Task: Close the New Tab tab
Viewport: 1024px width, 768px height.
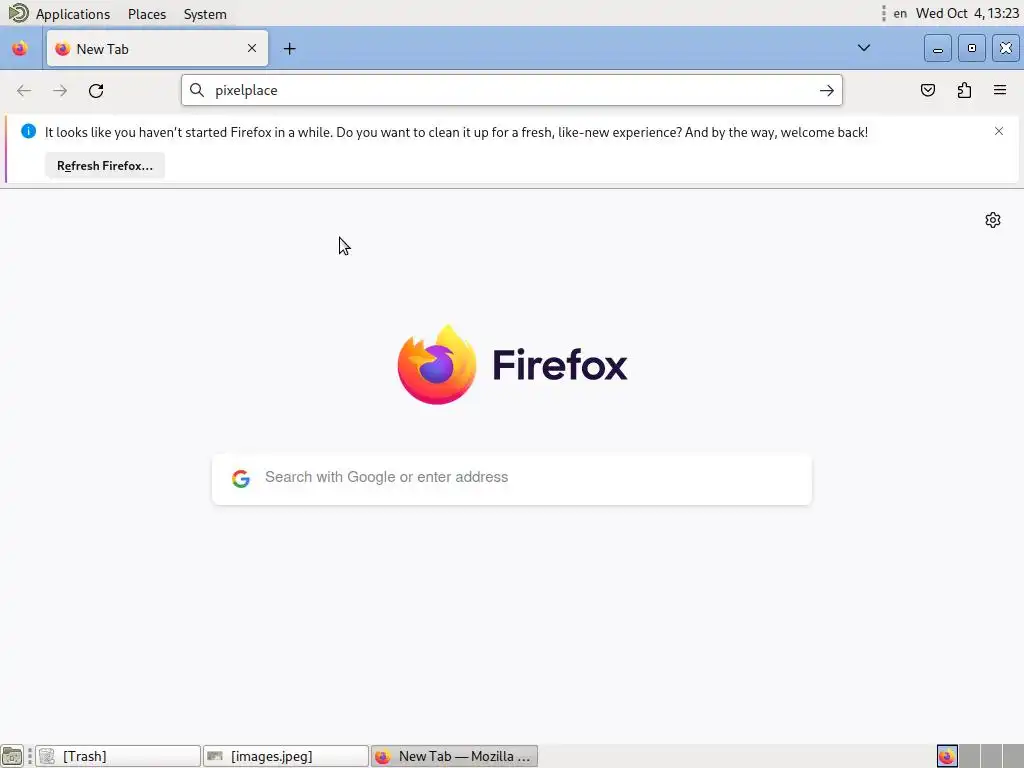Action: [x=252, y=48]
